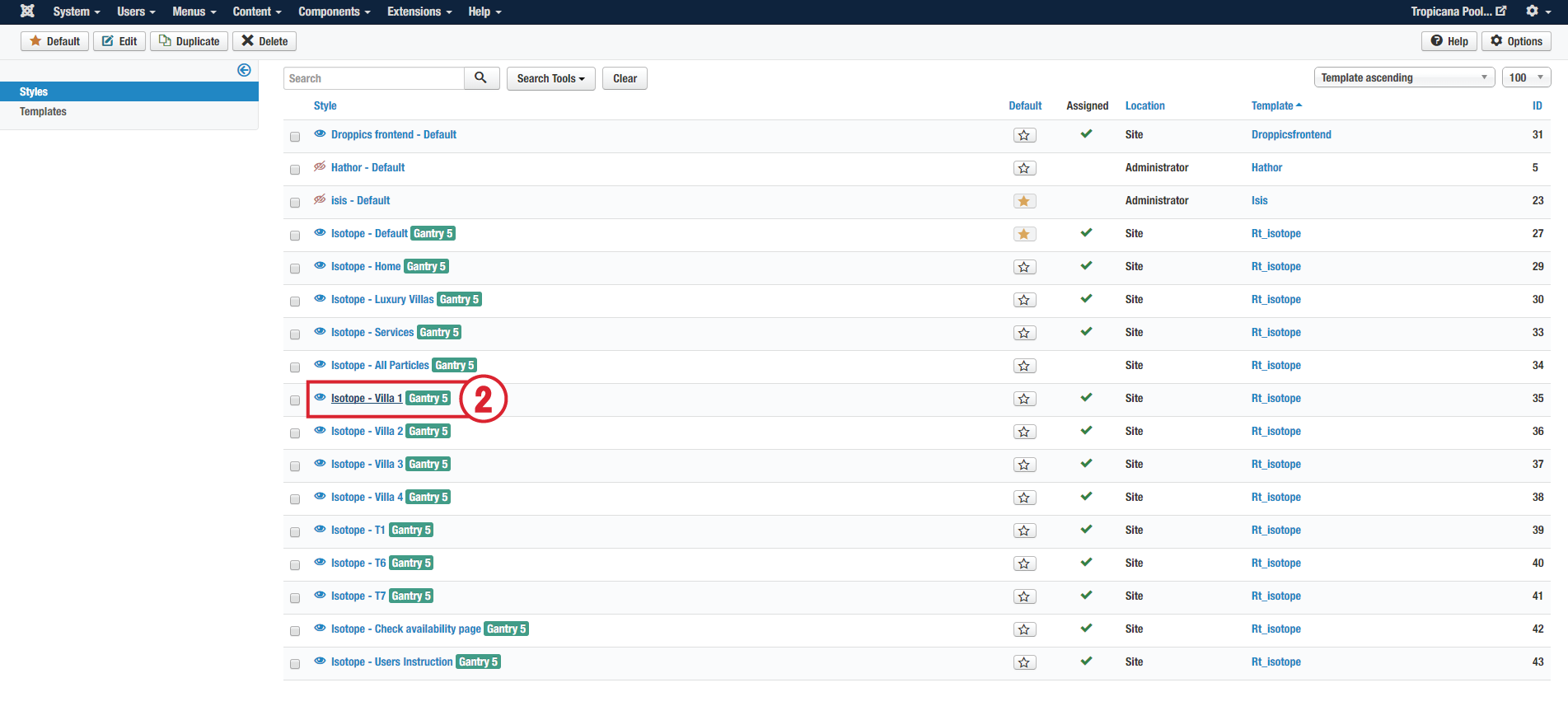Click default star for Isotope - T7
1568x720 pixels.
point(1024,596)
